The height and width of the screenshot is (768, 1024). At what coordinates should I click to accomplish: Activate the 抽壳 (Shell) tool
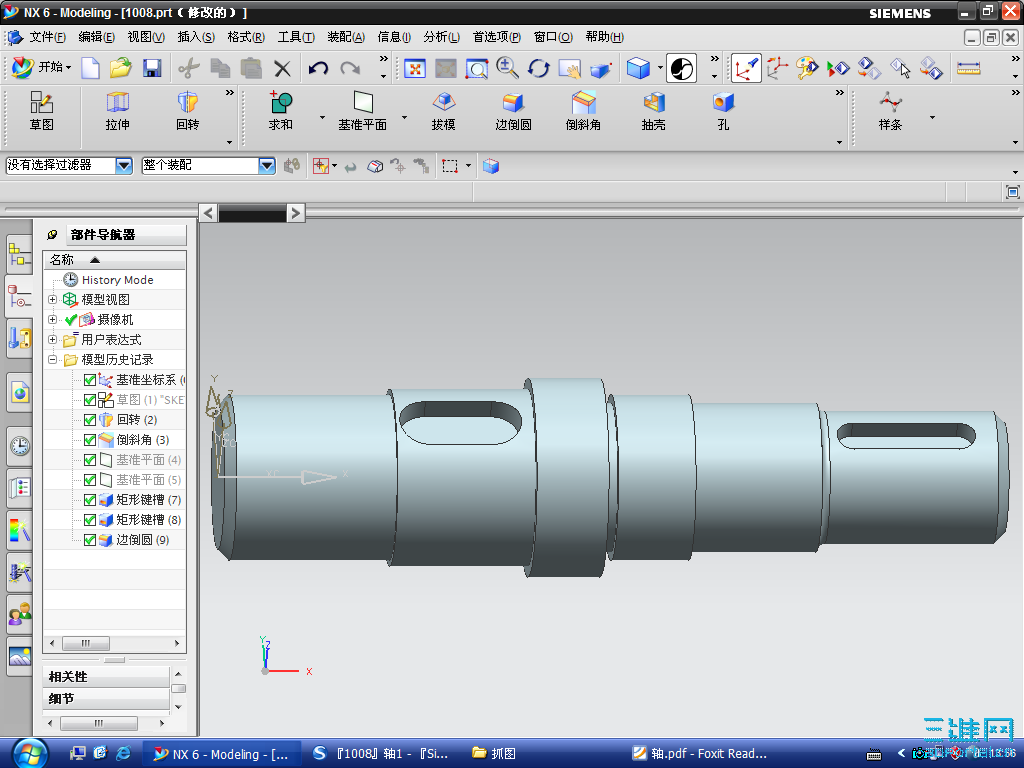click(654, 104)
